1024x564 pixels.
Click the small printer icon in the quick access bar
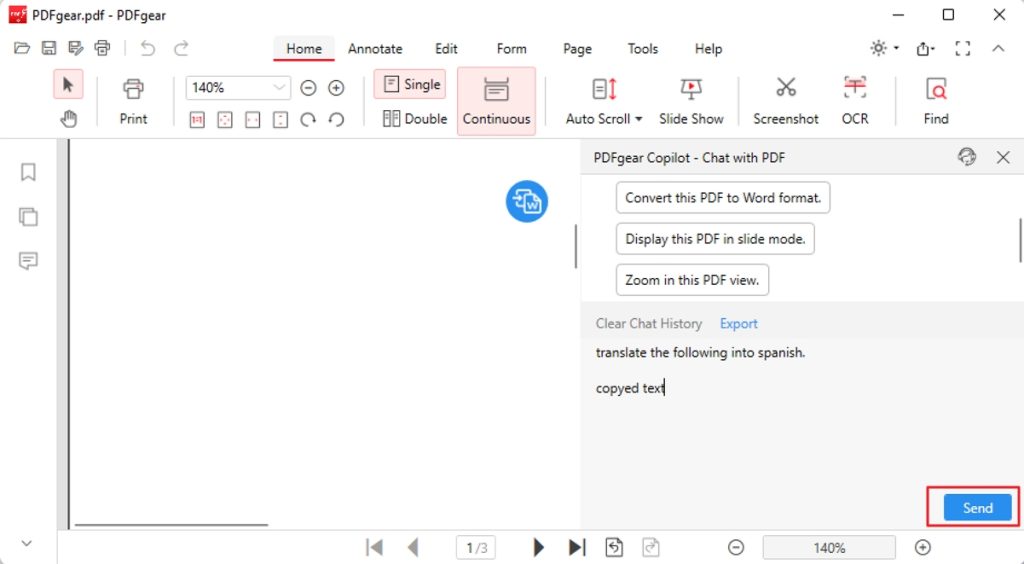click(103, 48)
